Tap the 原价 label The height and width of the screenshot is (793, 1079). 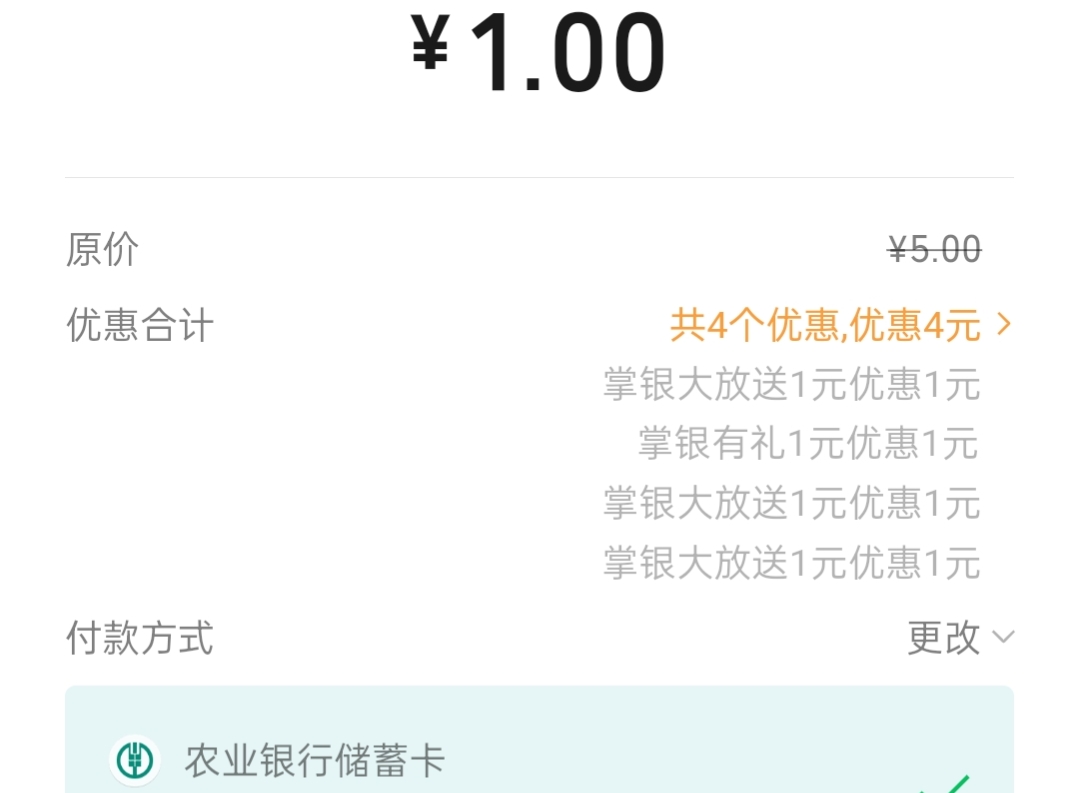[102, 249]
